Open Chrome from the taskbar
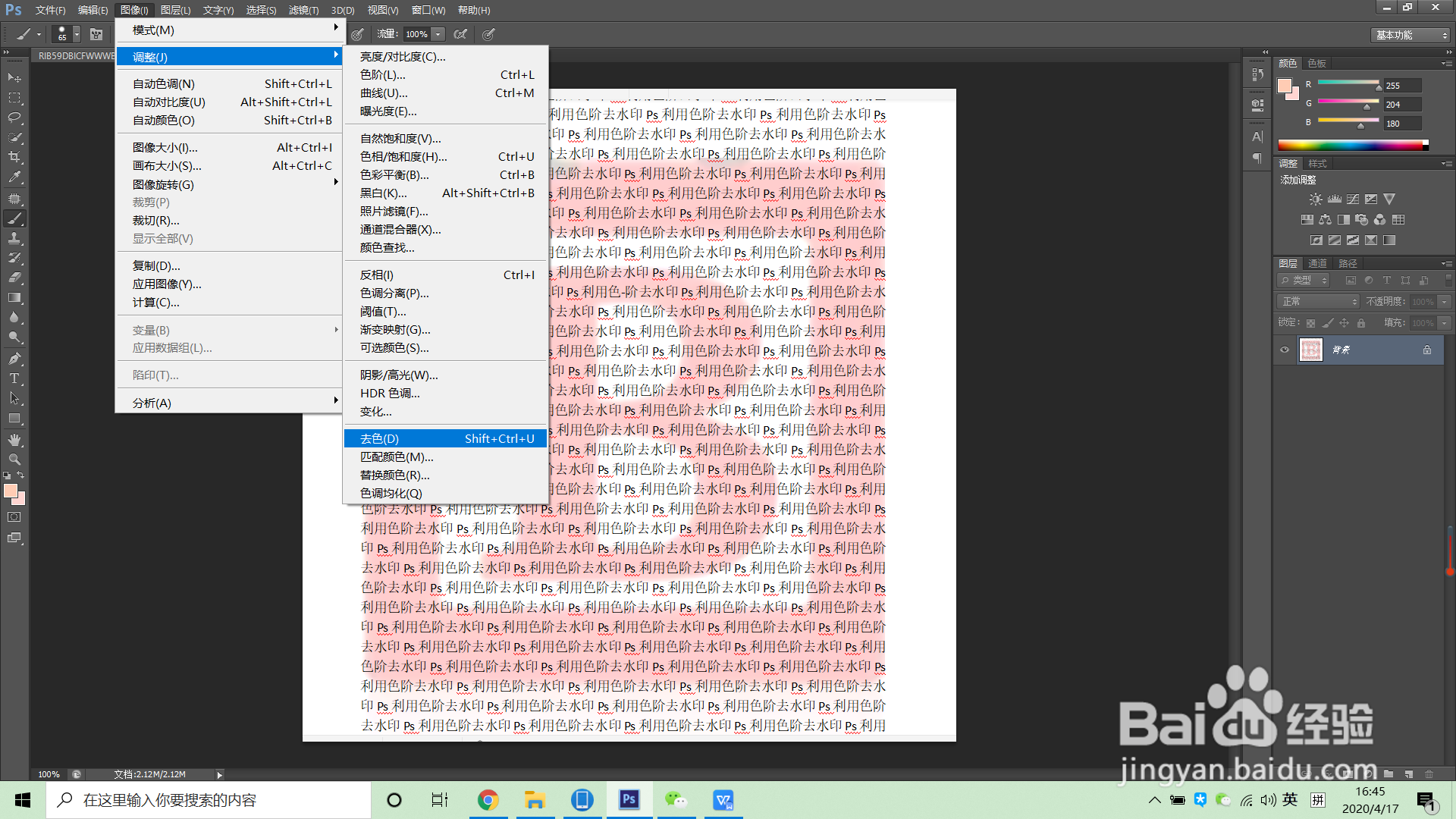 coord(488,800)
